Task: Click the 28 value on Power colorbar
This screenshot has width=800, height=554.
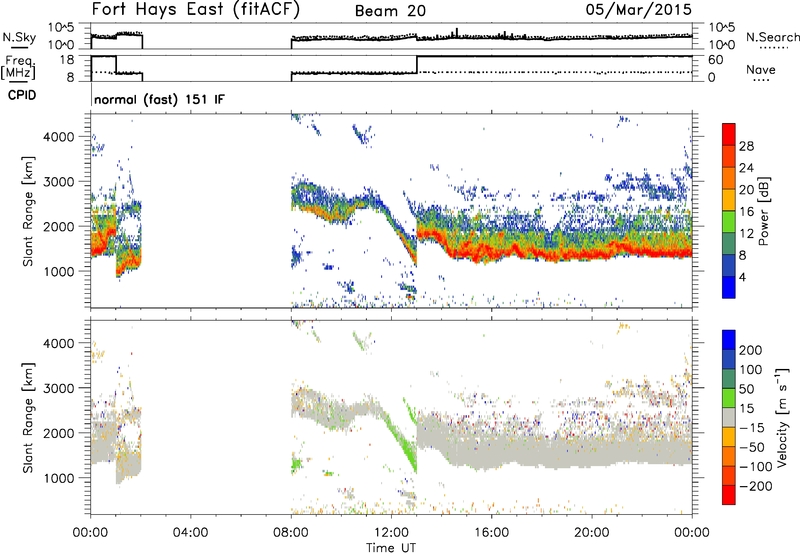Action: (746, 146)
